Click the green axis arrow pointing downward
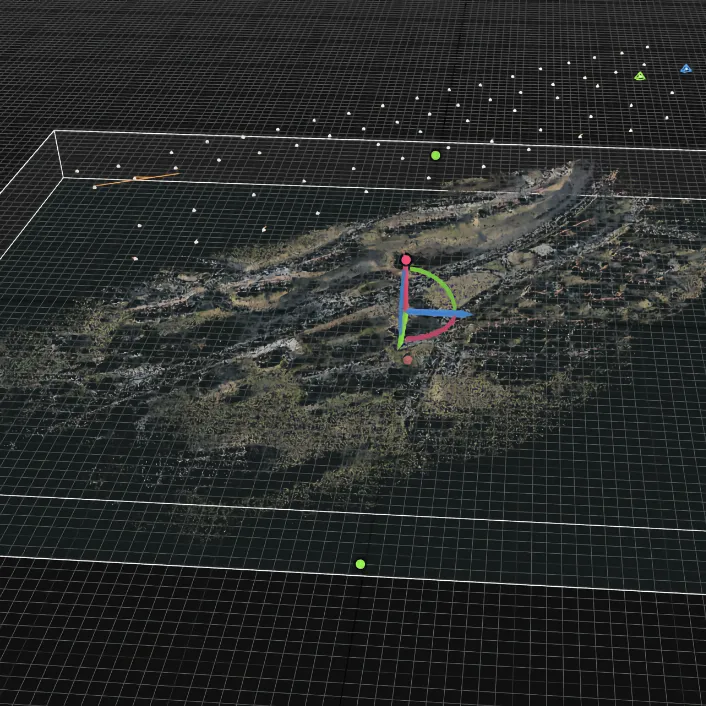 [x=402, y=338]
